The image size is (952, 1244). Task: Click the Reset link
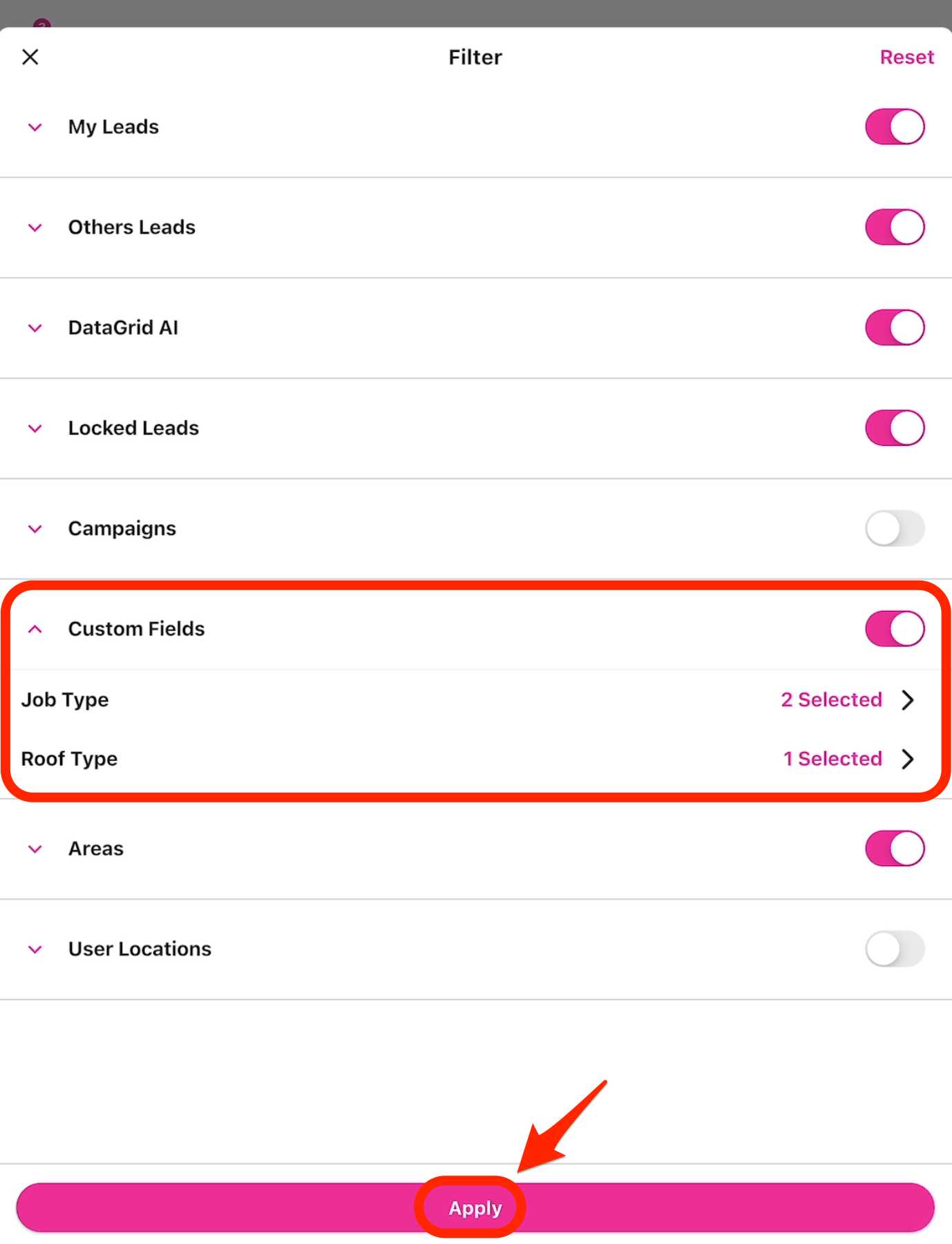[x=906, y=57]
